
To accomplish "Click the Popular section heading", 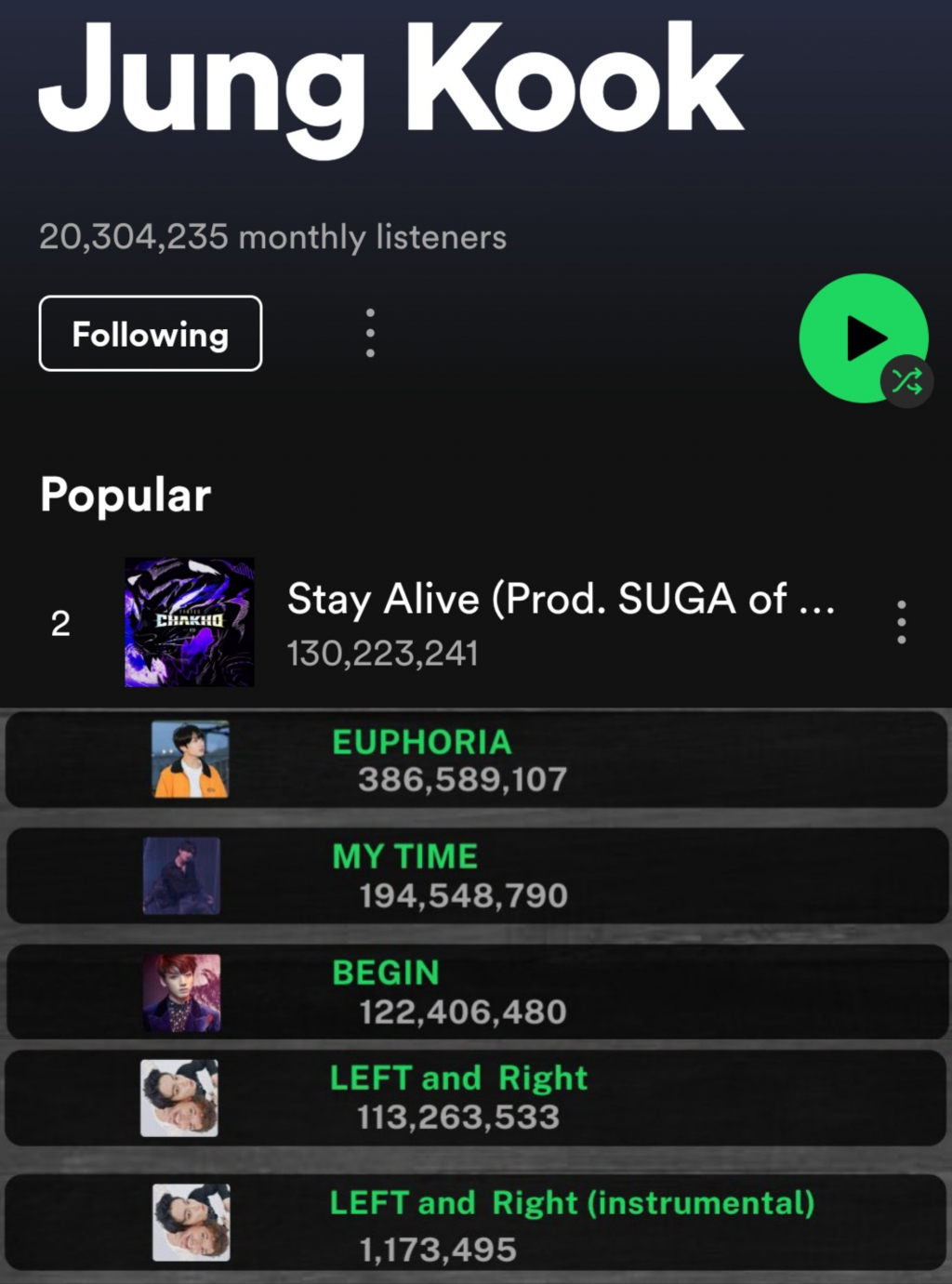I will [x=126, y=495].
